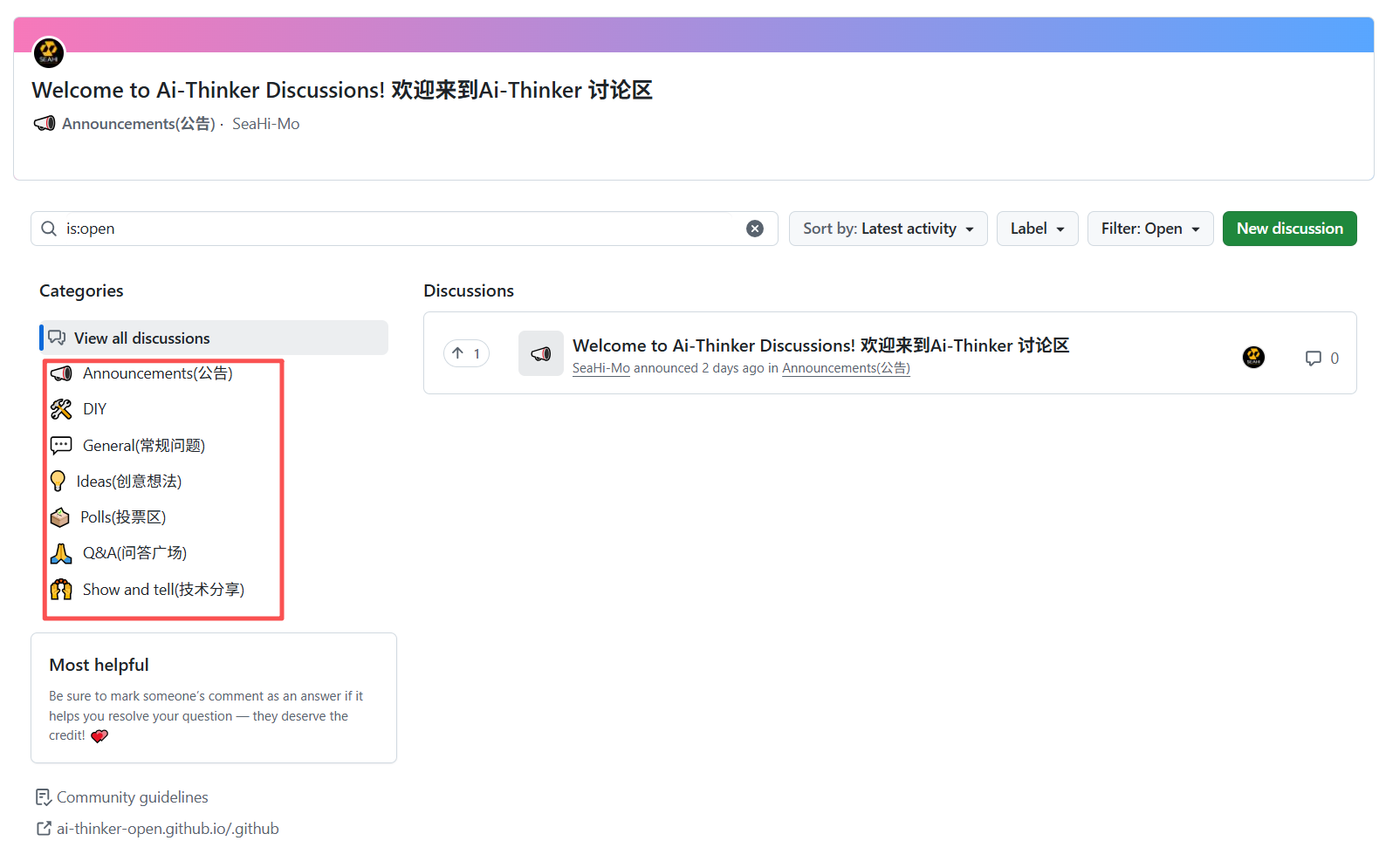Click the Most helpful heading
1379x868 pixels.
click(99, 665)
